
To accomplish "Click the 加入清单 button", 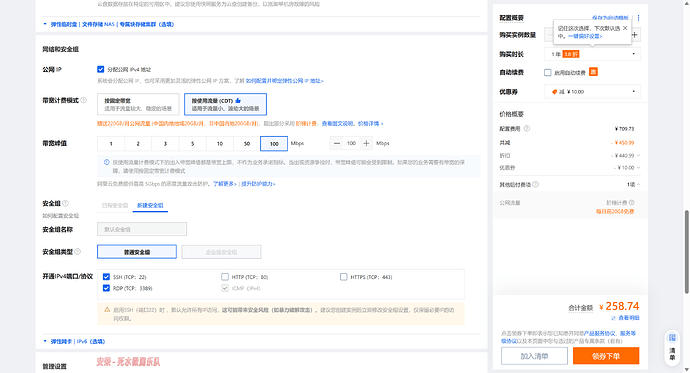I will (x=534, y=356).
